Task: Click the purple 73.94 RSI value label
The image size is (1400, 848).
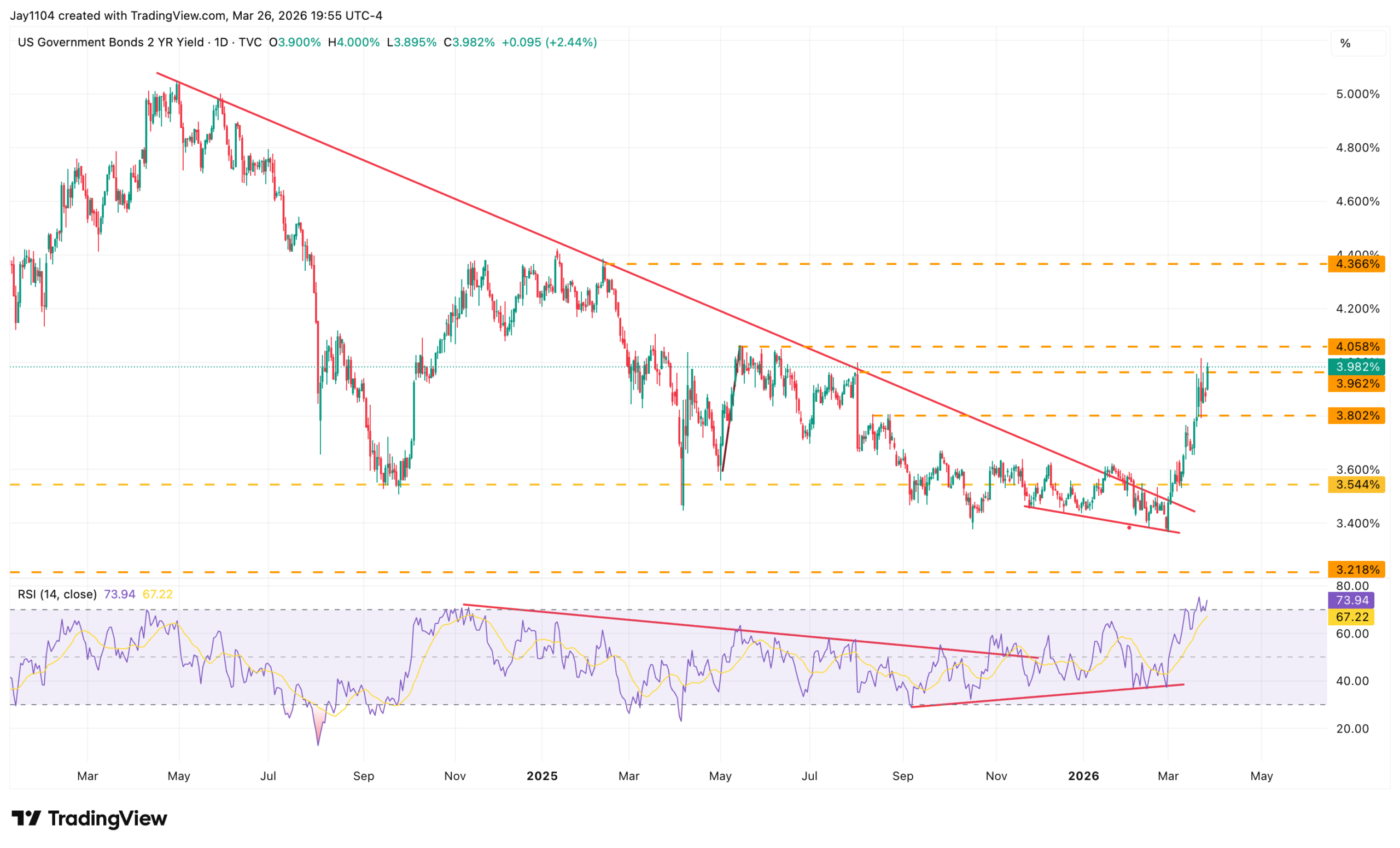Action: pos(1351,600)
